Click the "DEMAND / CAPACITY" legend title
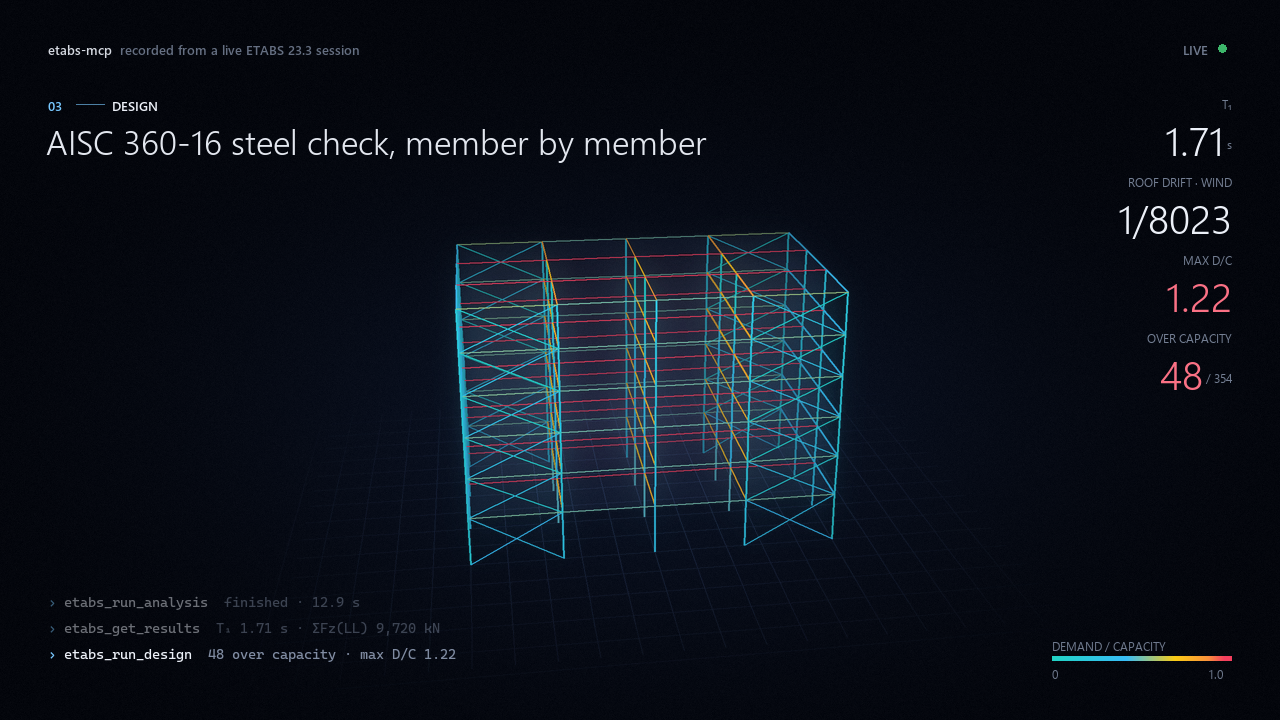Screen dimensions: 1280x720 point(1109,647)
